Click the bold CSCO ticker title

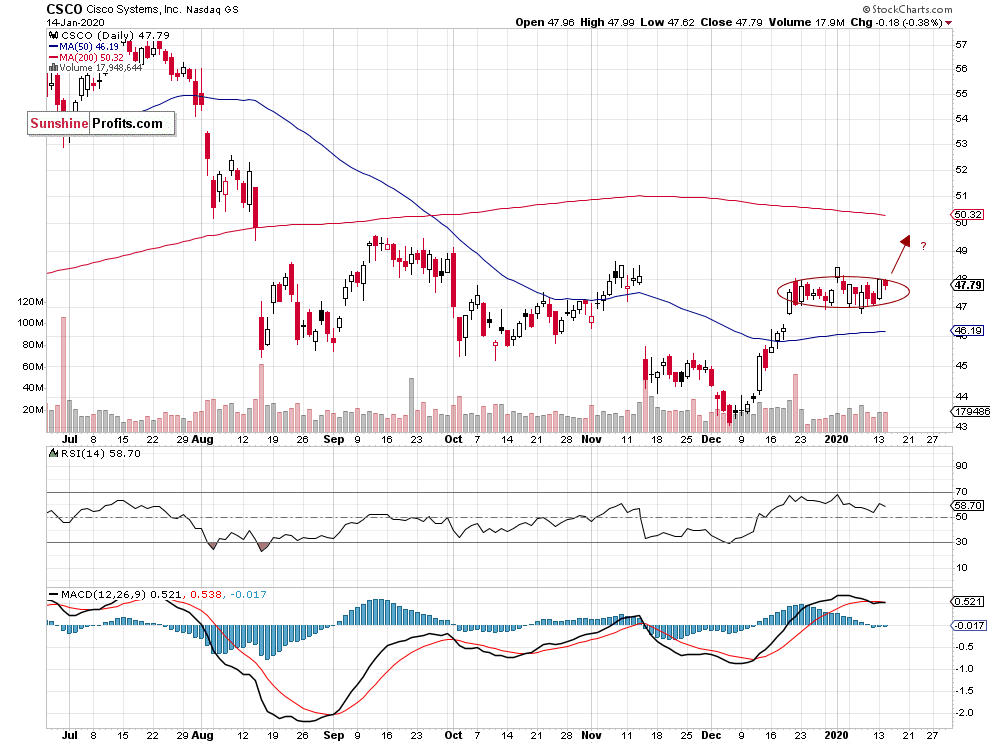64,9
